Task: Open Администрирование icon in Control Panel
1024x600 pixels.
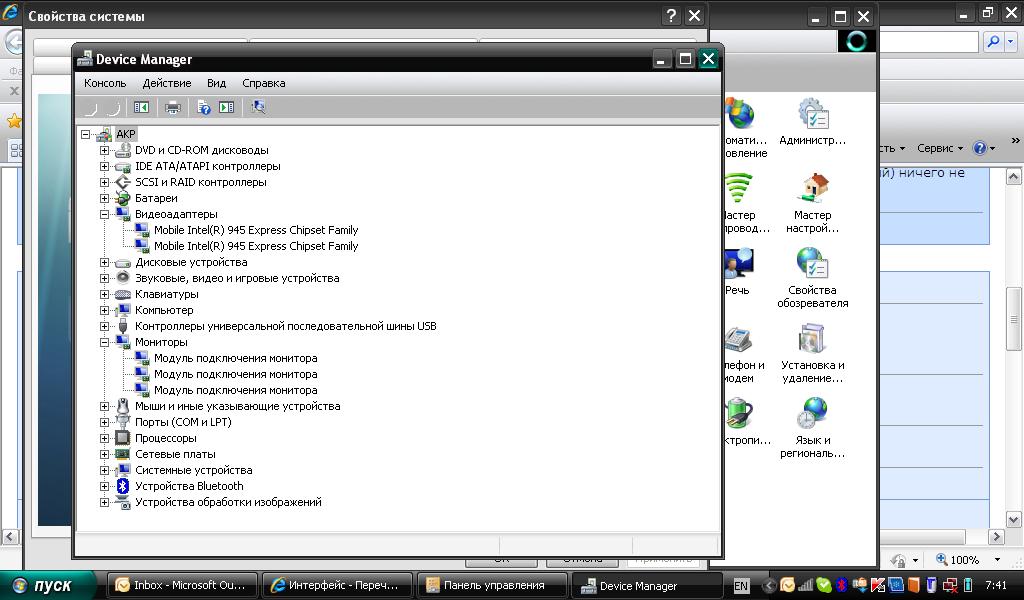Action: pyautogui.click(x=812, y=123)
